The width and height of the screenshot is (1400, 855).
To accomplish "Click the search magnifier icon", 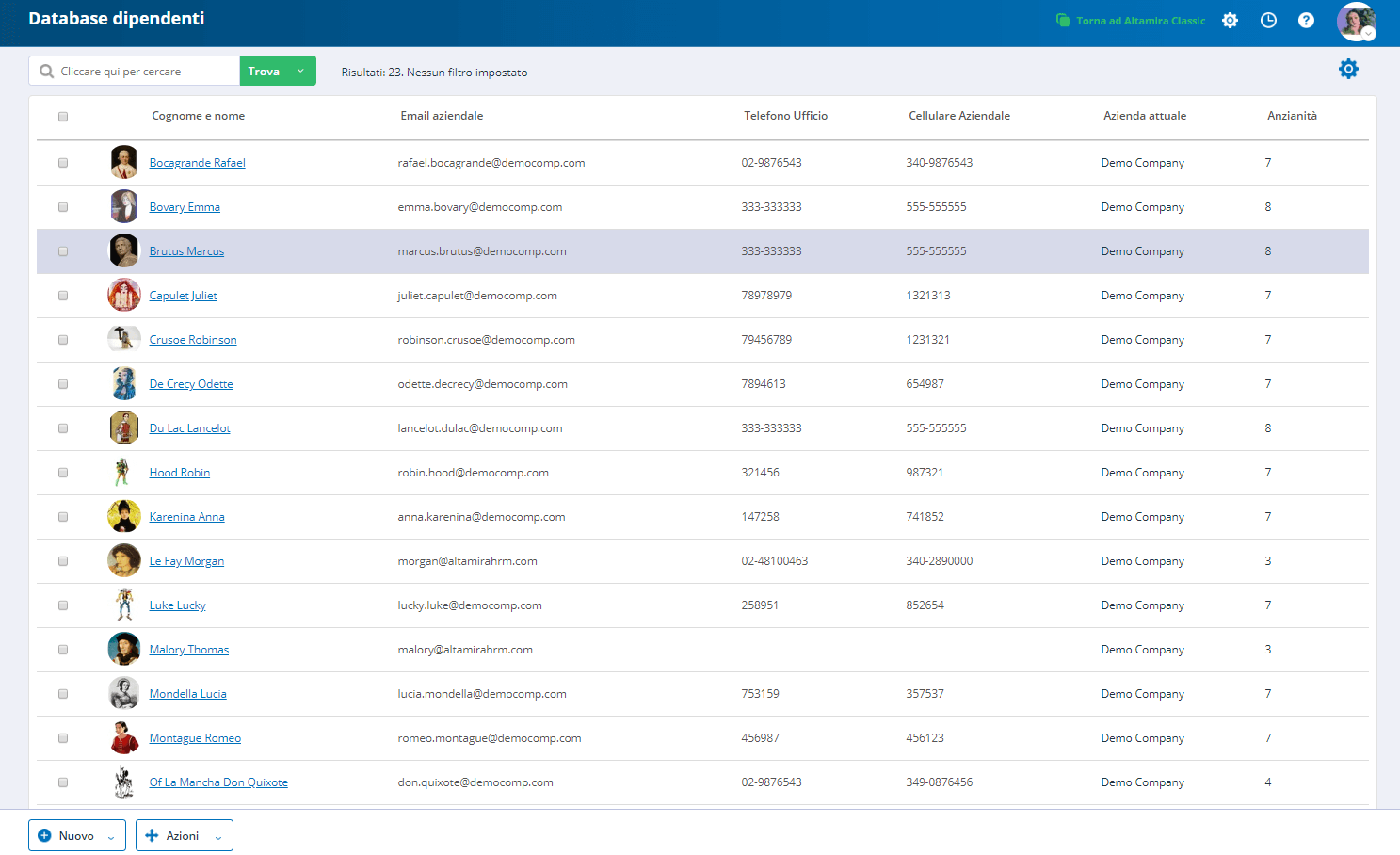I will (45, 70).
